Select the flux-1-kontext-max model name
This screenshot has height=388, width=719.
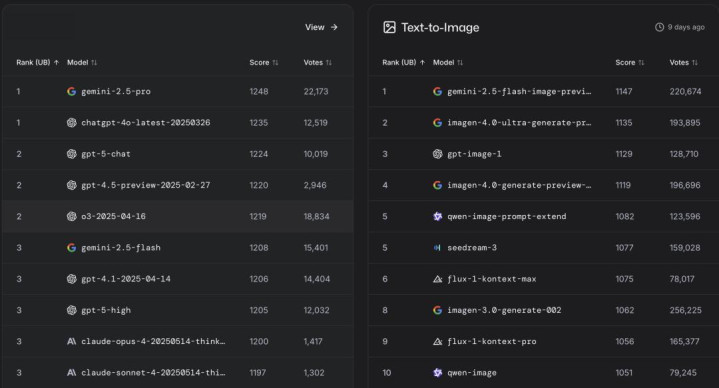492,279
